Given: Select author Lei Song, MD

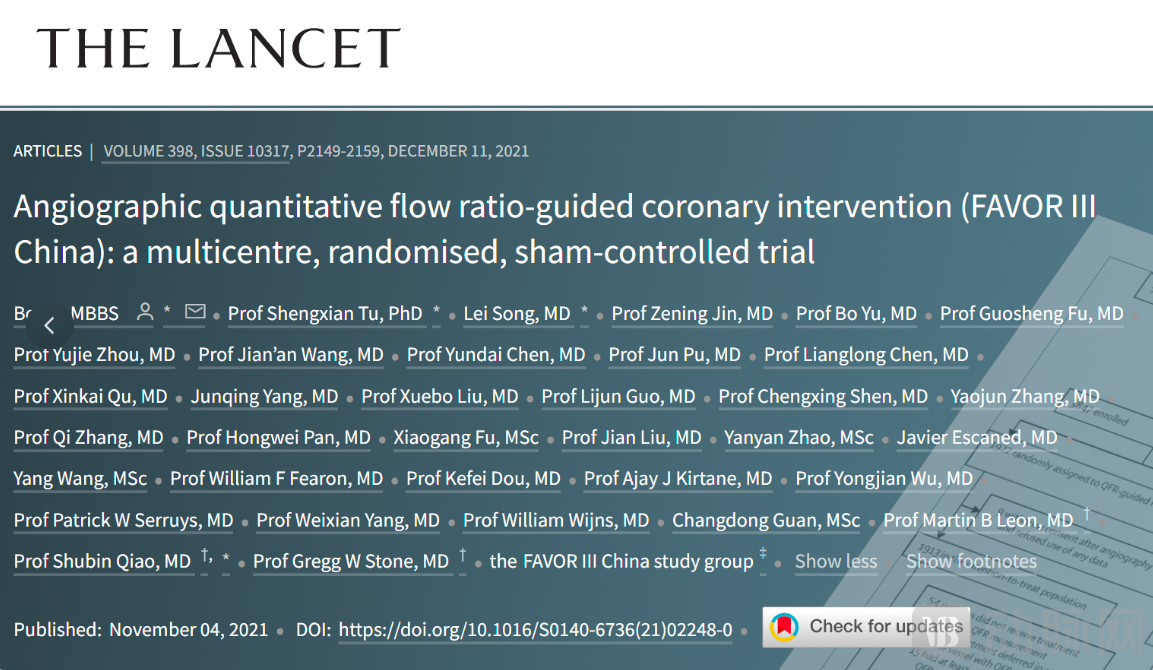Looking at the screenshot, I should click(x=517, y=314).
